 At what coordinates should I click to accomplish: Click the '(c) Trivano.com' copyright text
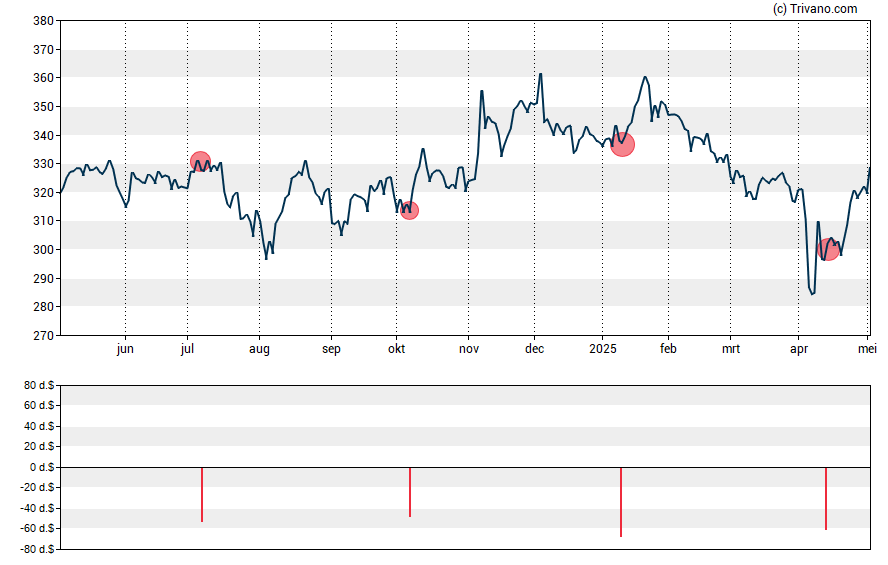coord(815,9)
